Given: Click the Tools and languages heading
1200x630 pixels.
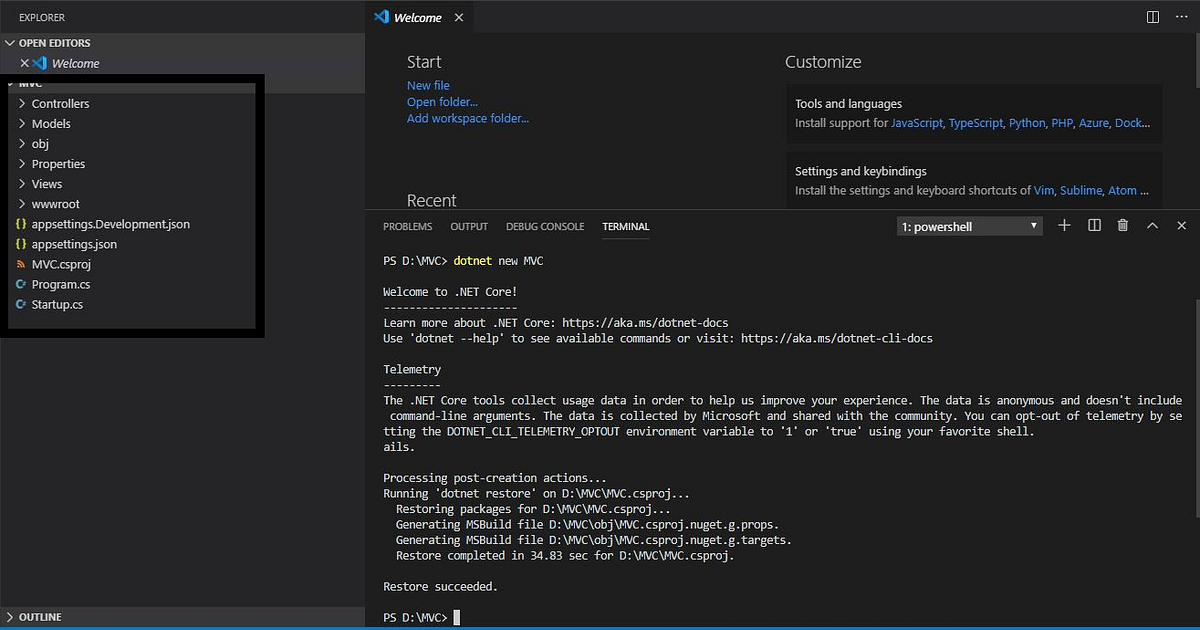Looking at the screenshot, I should (848, 104).
